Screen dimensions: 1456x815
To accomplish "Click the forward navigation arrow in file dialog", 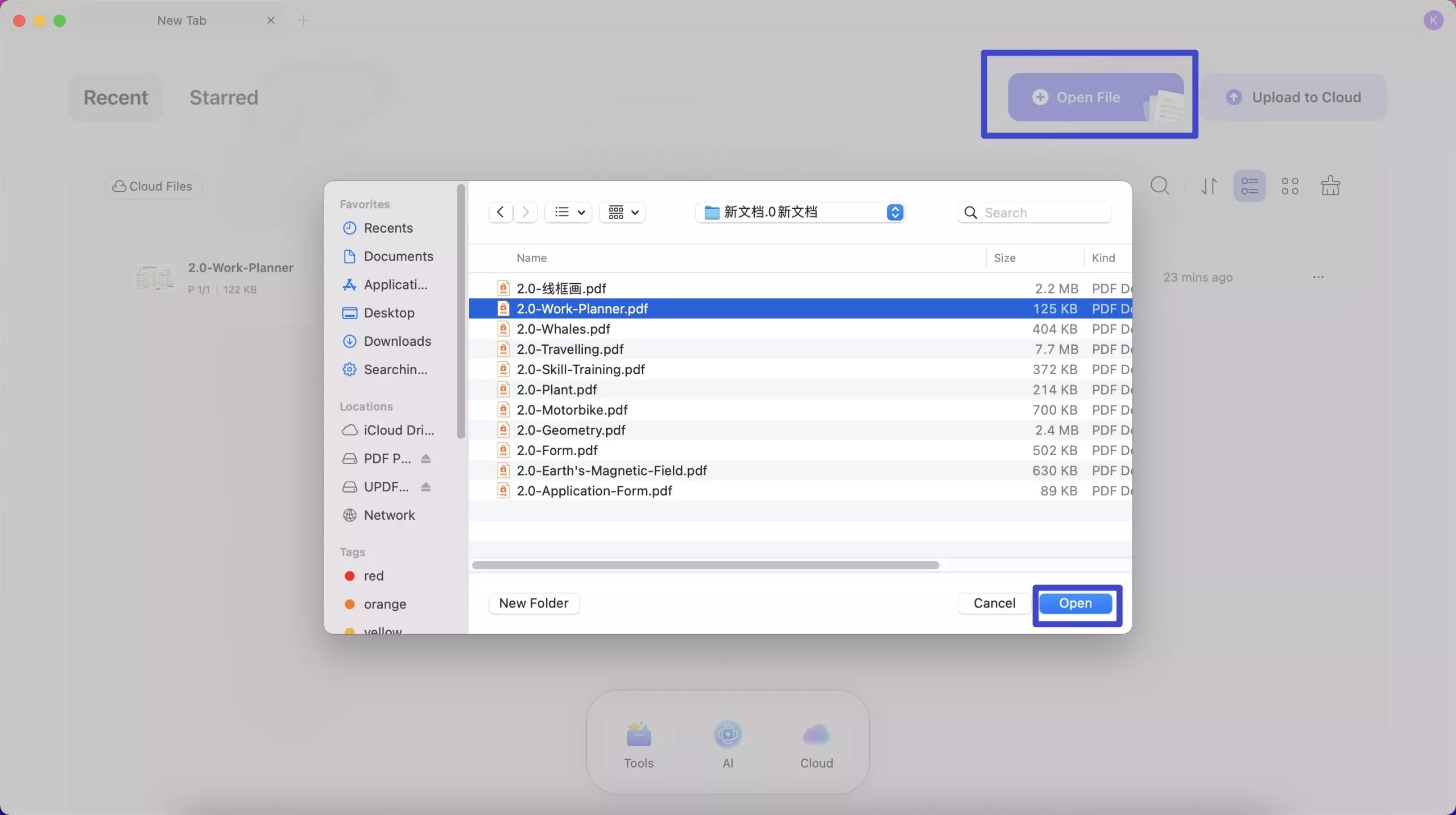I will tap(526, 212).
